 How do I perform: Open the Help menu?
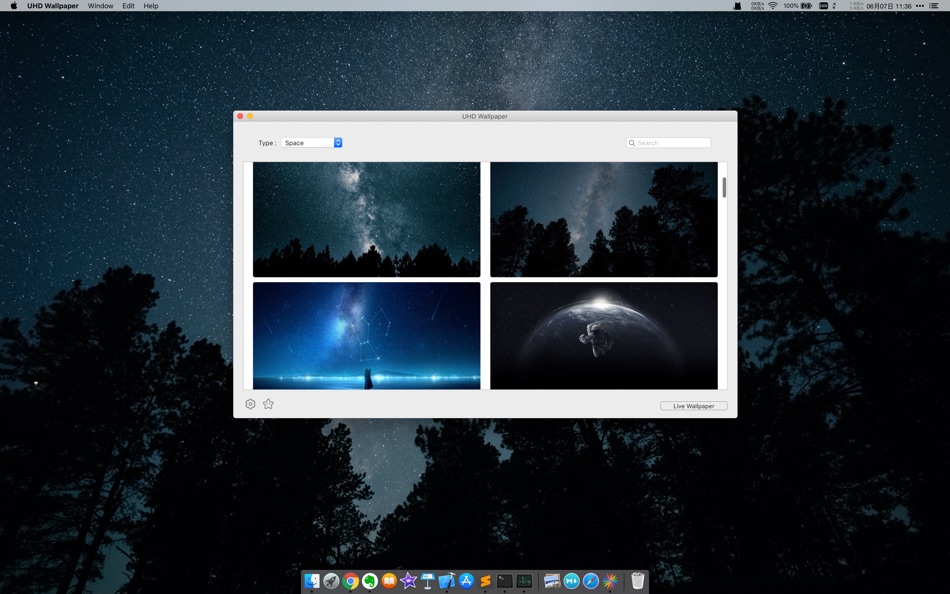coord(151,5)
